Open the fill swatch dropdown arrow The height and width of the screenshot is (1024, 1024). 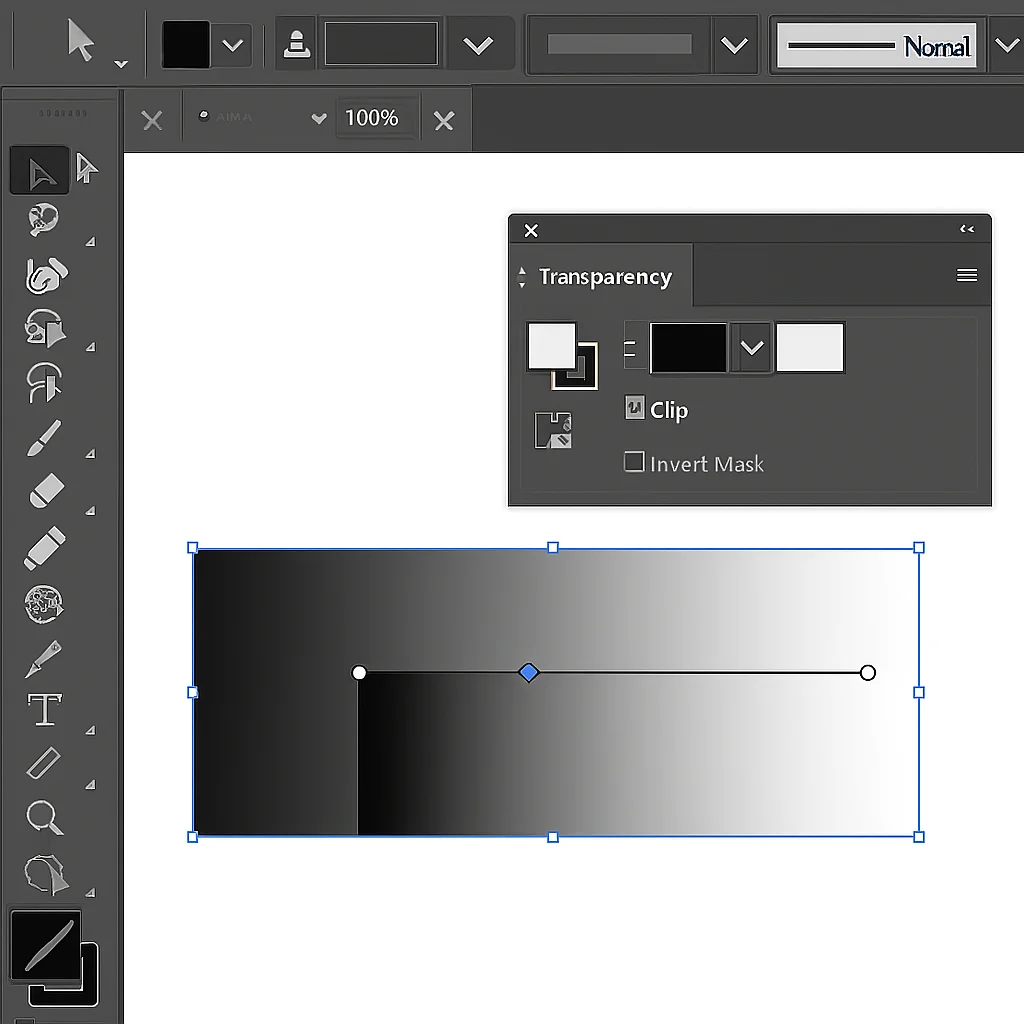click(232, 45)
